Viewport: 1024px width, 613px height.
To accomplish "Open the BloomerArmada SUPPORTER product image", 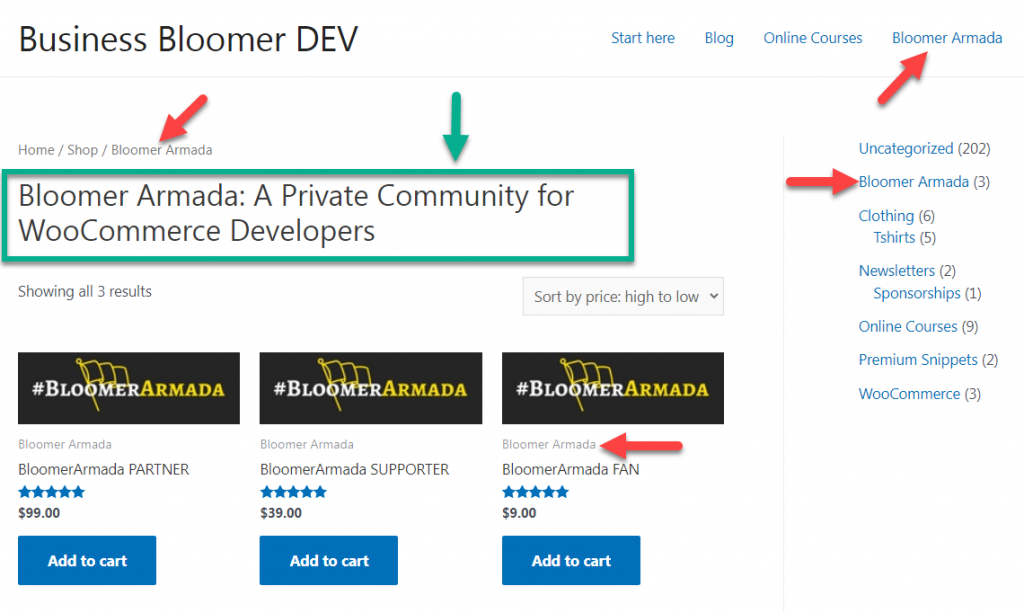I will (371, 388).
